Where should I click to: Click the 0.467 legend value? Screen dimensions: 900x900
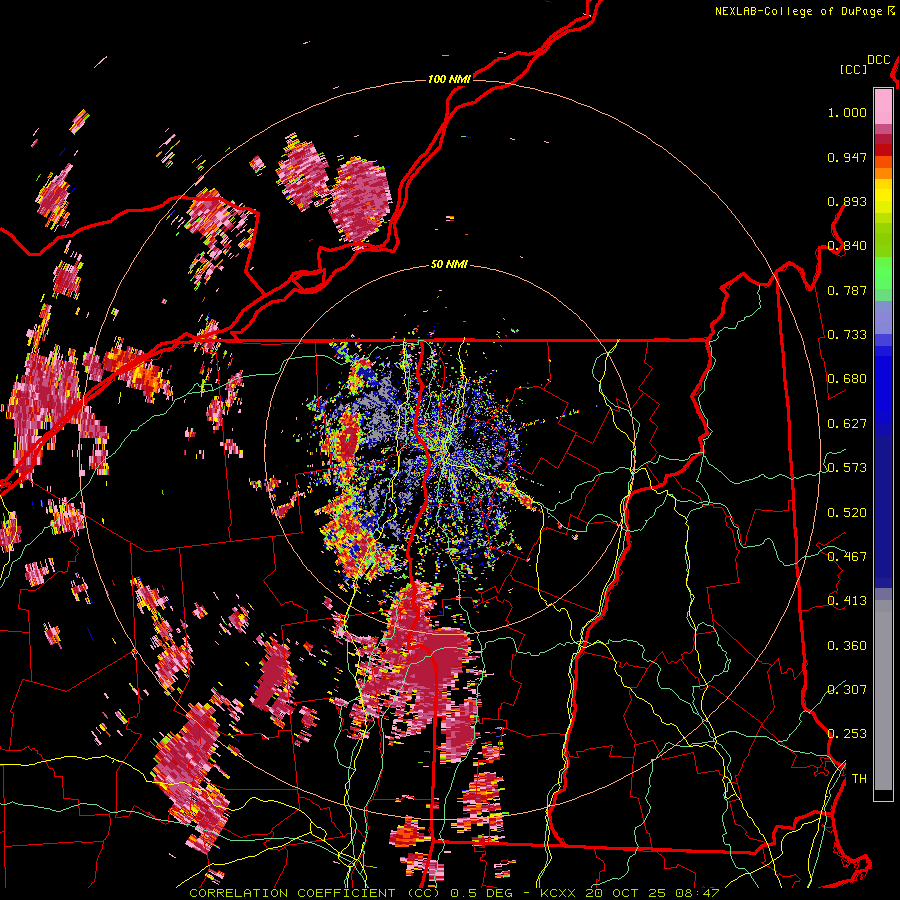click(847, 557)
